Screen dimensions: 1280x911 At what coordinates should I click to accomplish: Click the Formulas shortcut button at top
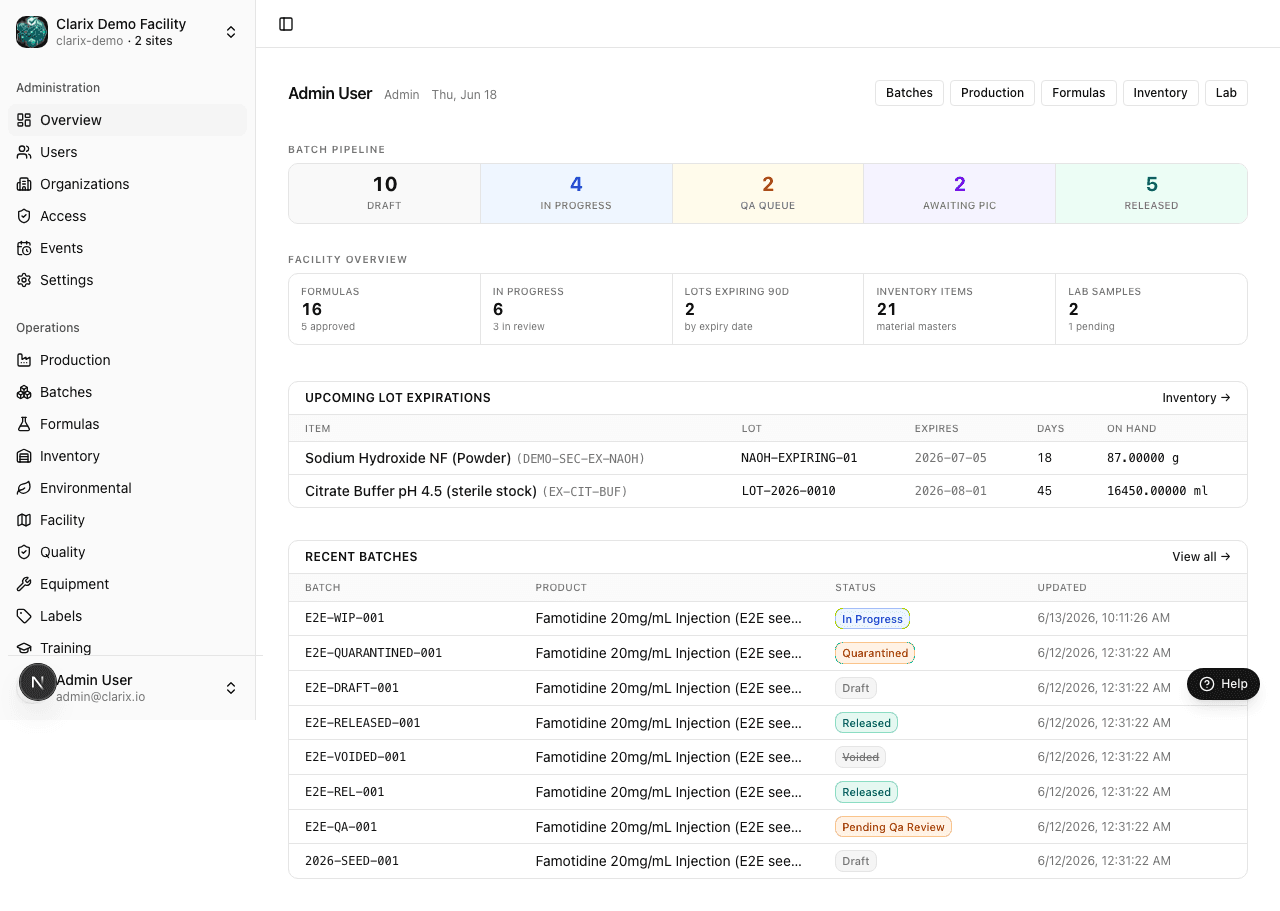(1078, 93)
